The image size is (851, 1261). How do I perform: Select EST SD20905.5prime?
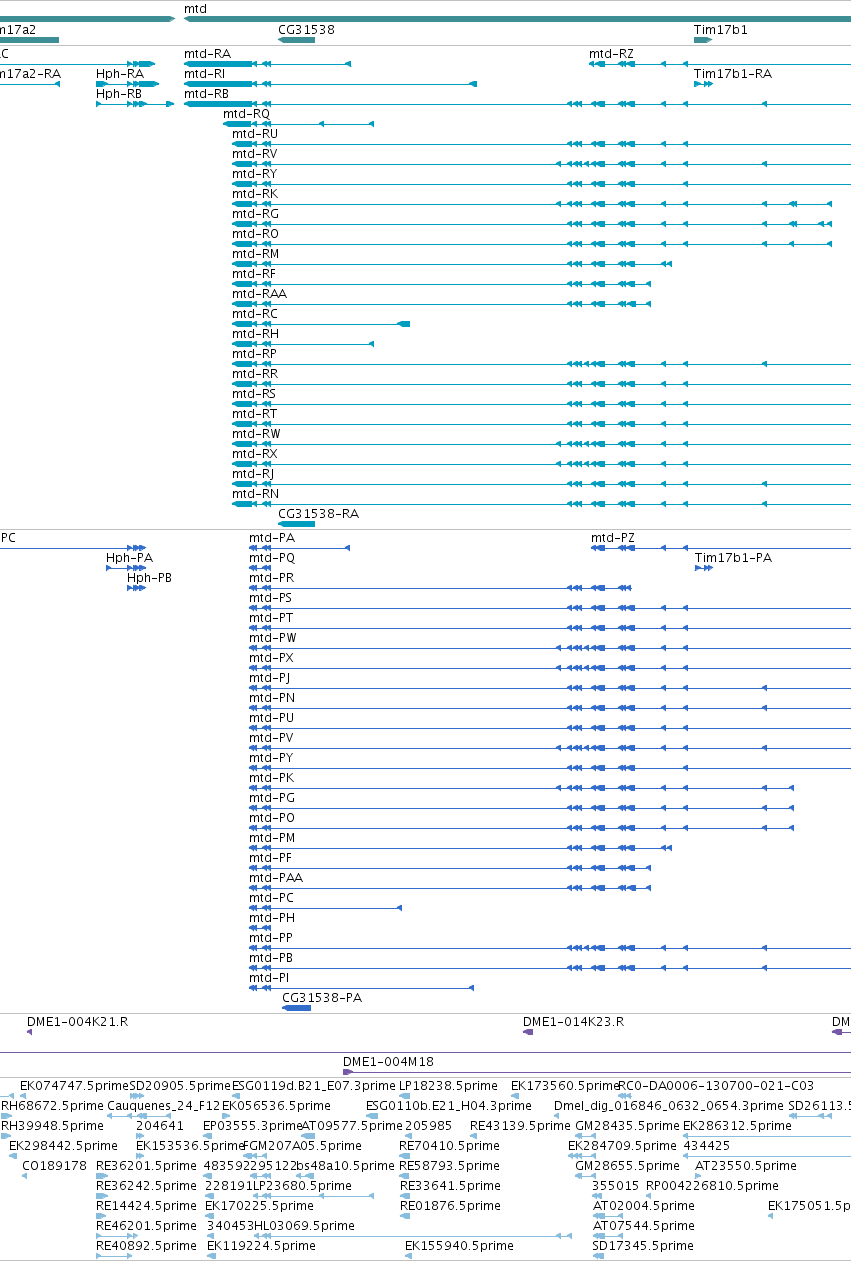pos(180,1085)
